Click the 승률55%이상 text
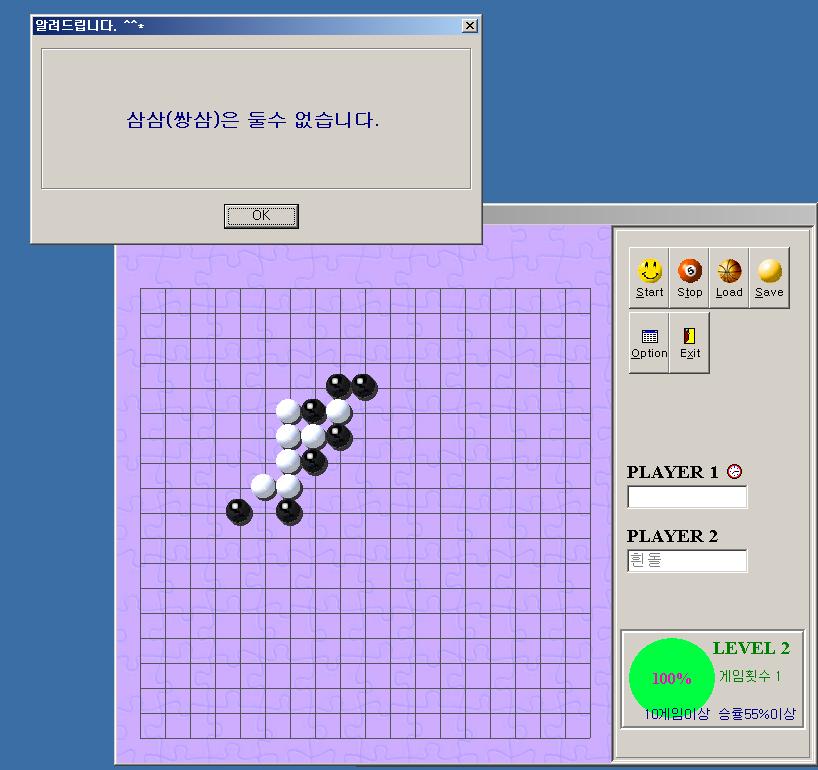 tap(757, 714)
